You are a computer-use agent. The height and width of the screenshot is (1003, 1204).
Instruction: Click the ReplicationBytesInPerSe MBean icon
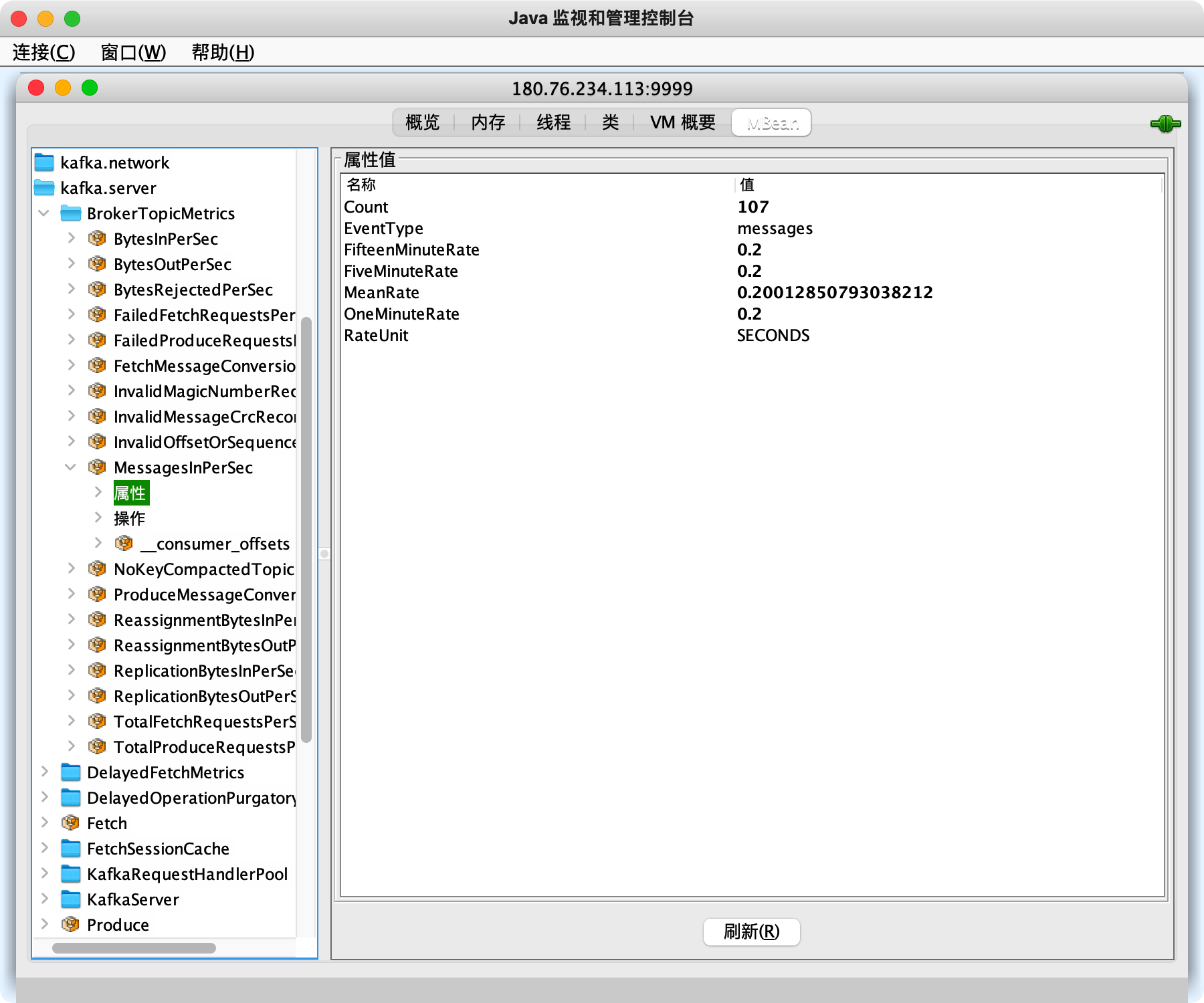(x=97, y=671)
